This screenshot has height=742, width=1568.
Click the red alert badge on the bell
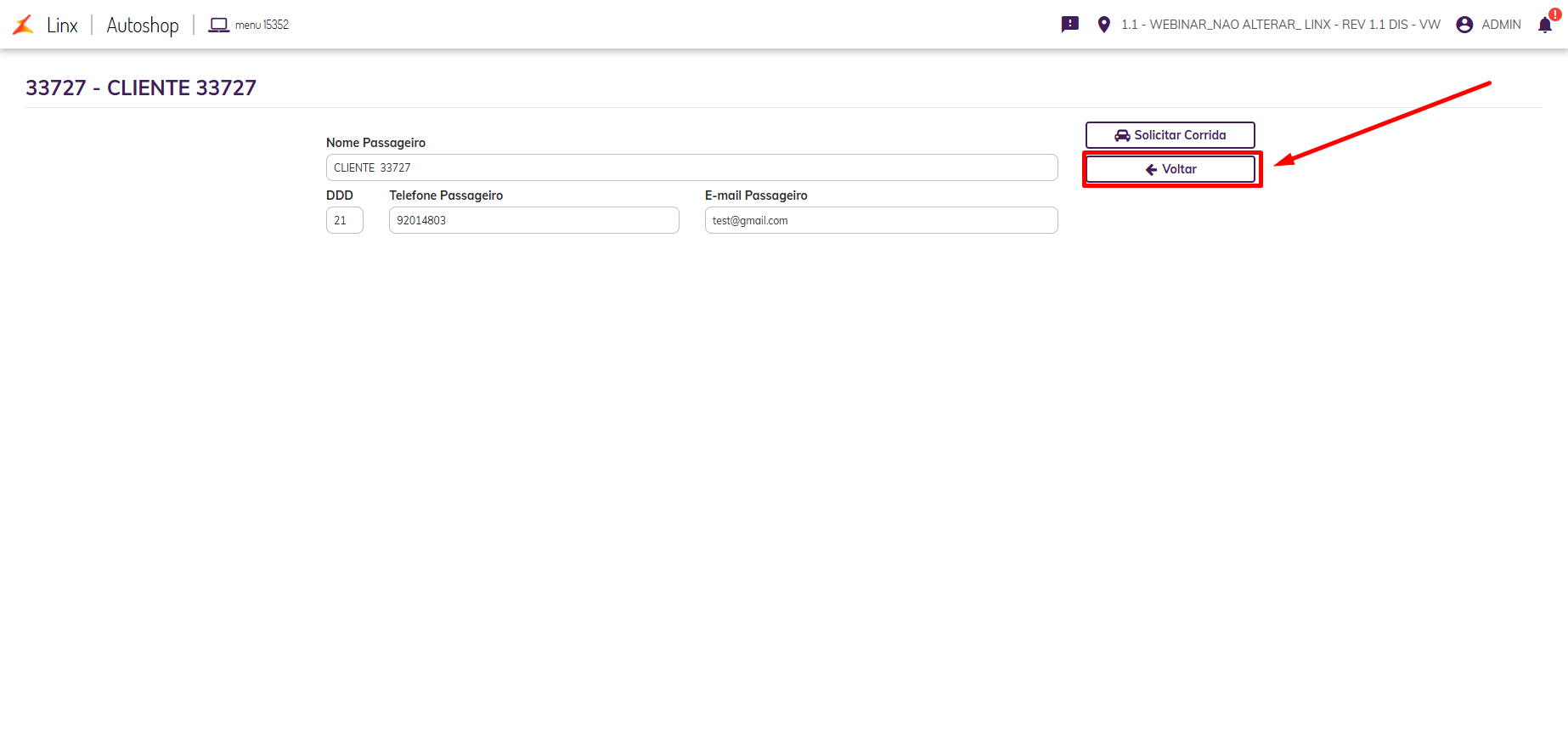pyautogui.click(x=1554, y=14)
